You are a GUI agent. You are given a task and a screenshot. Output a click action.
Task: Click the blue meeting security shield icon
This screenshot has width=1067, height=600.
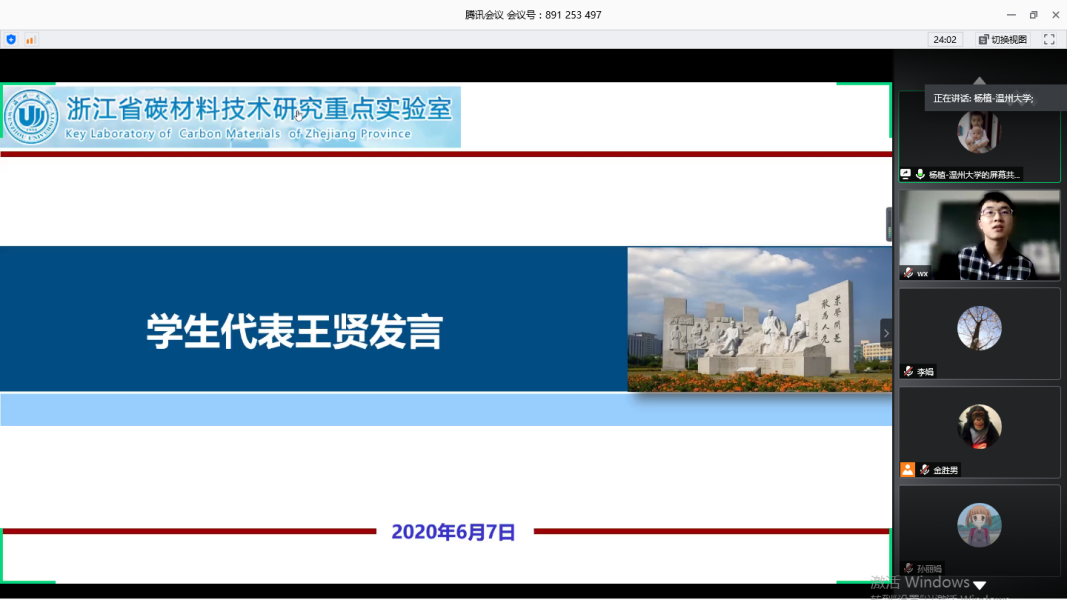[11, 40]
